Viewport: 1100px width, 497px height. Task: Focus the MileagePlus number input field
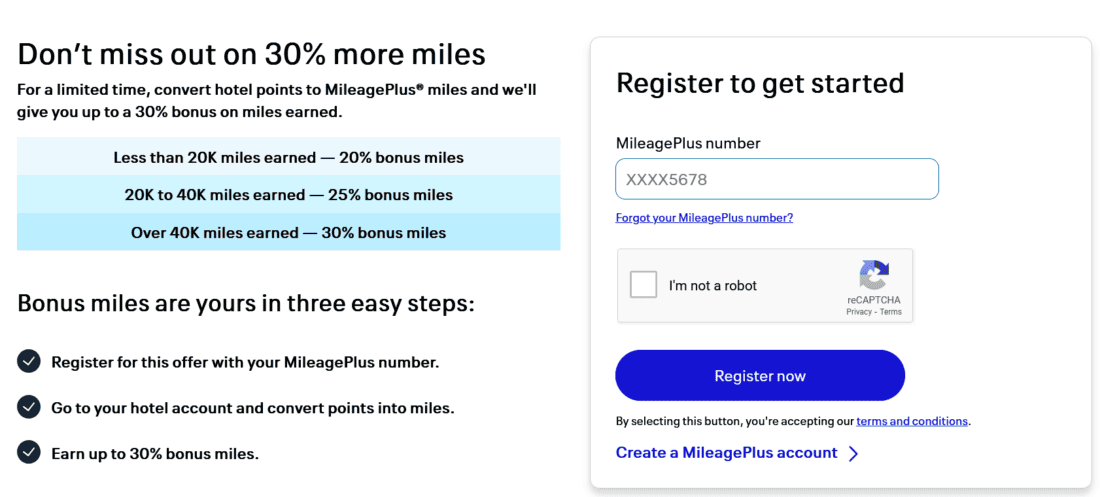(777, 180)
